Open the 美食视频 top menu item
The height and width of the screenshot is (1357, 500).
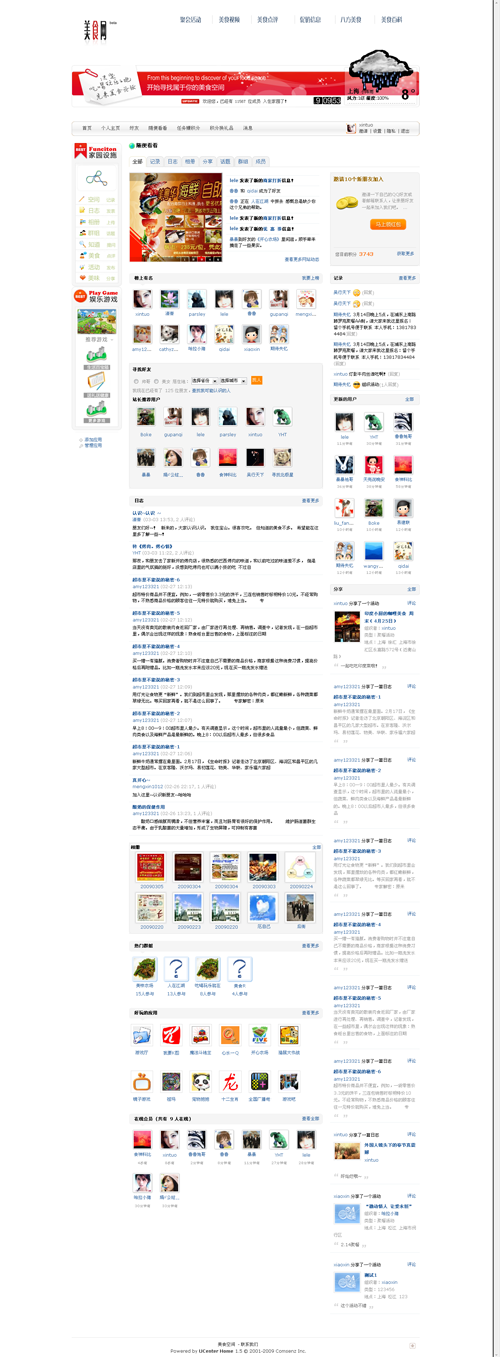coord(229,19)
